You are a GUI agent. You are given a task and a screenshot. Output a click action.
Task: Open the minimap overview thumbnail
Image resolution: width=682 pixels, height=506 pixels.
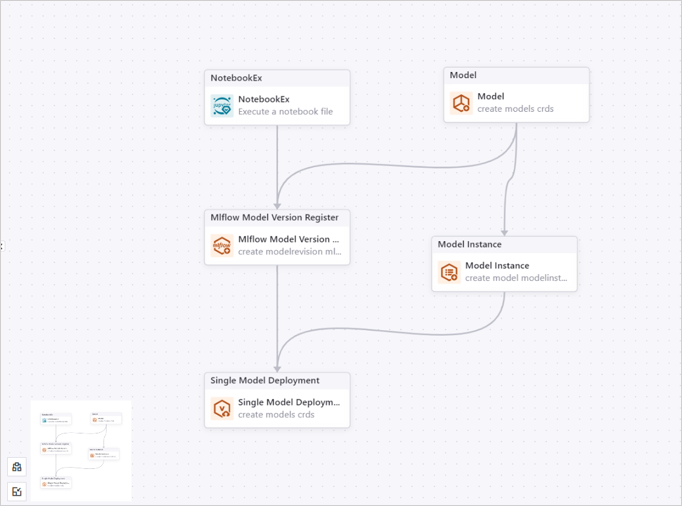pos(81,450)
